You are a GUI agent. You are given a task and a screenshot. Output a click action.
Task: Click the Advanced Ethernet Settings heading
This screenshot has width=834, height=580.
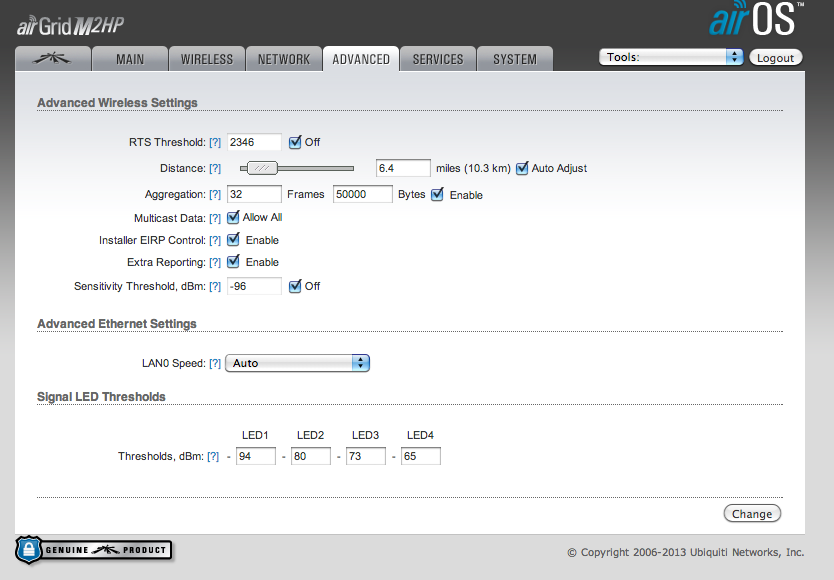pyautogui.click(x=116, y=324)
